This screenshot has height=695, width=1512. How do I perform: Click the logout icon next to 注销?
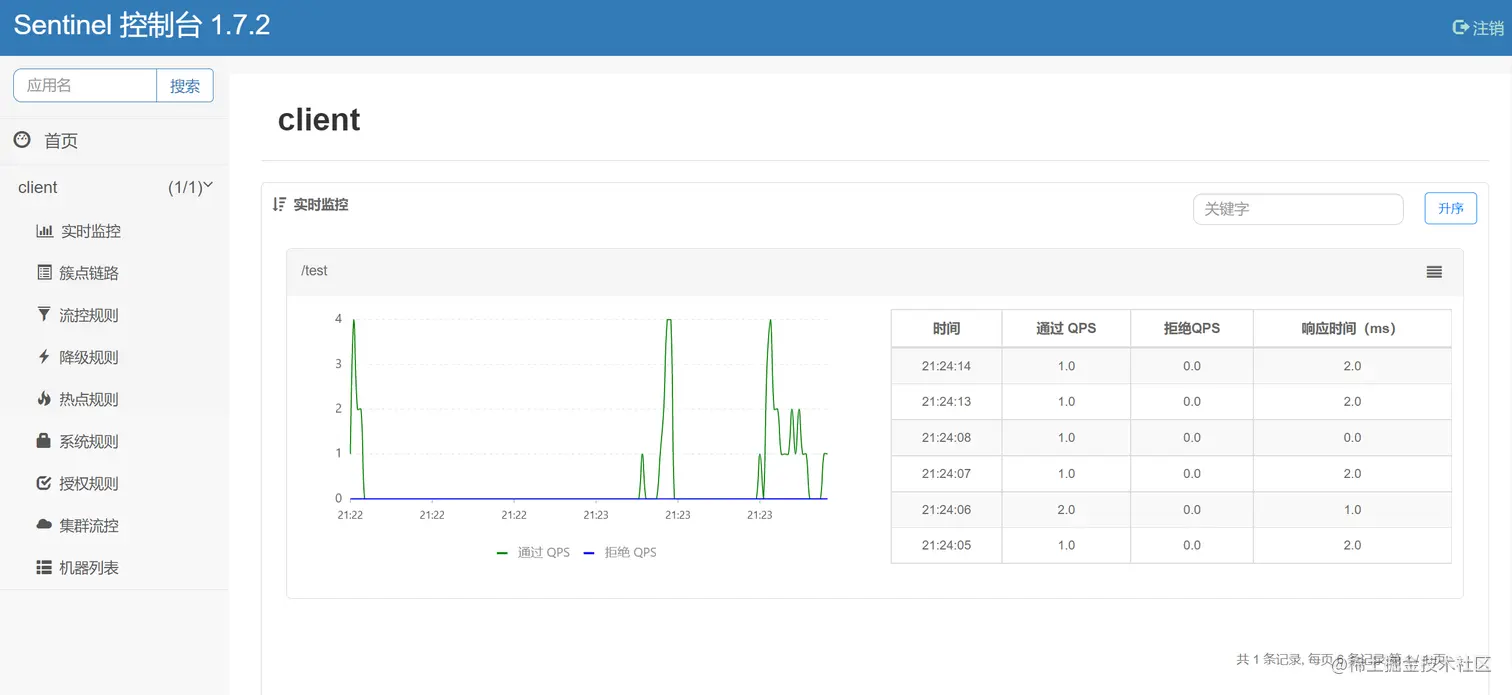[1460, 28]
